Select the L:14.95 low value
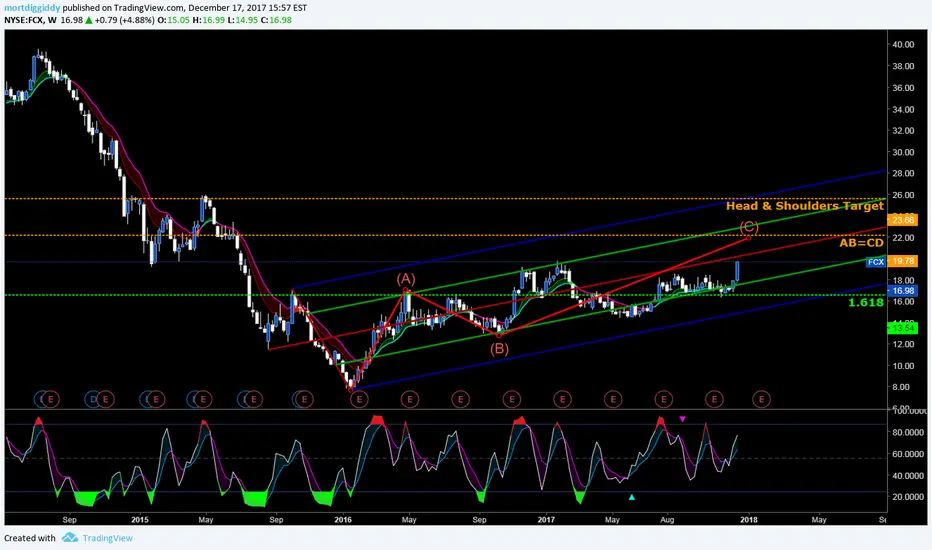932x550 pixels. 243,20
